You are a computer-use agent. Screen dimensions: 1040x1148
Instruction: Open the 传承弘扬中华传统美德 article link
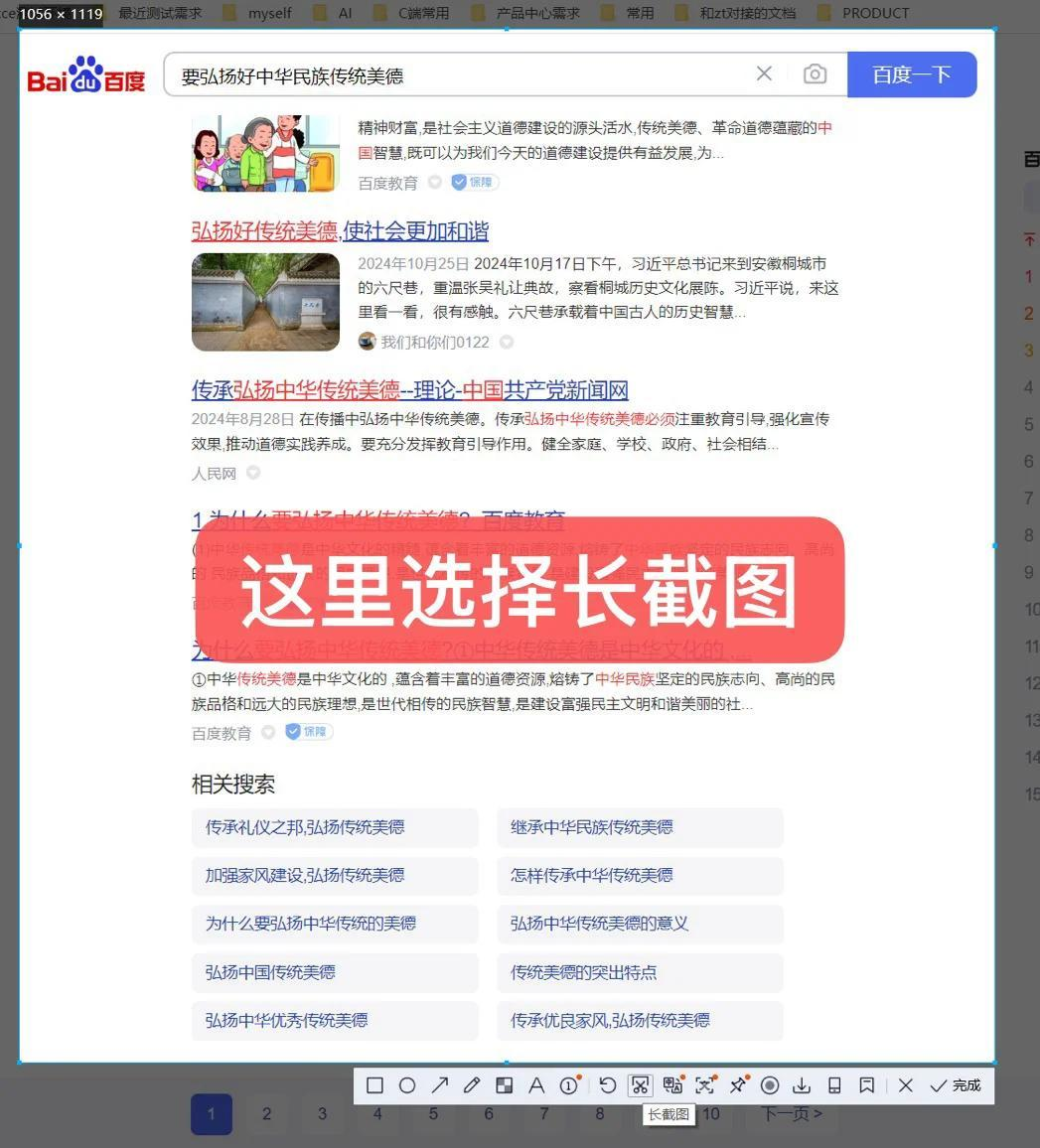point(410,390)
